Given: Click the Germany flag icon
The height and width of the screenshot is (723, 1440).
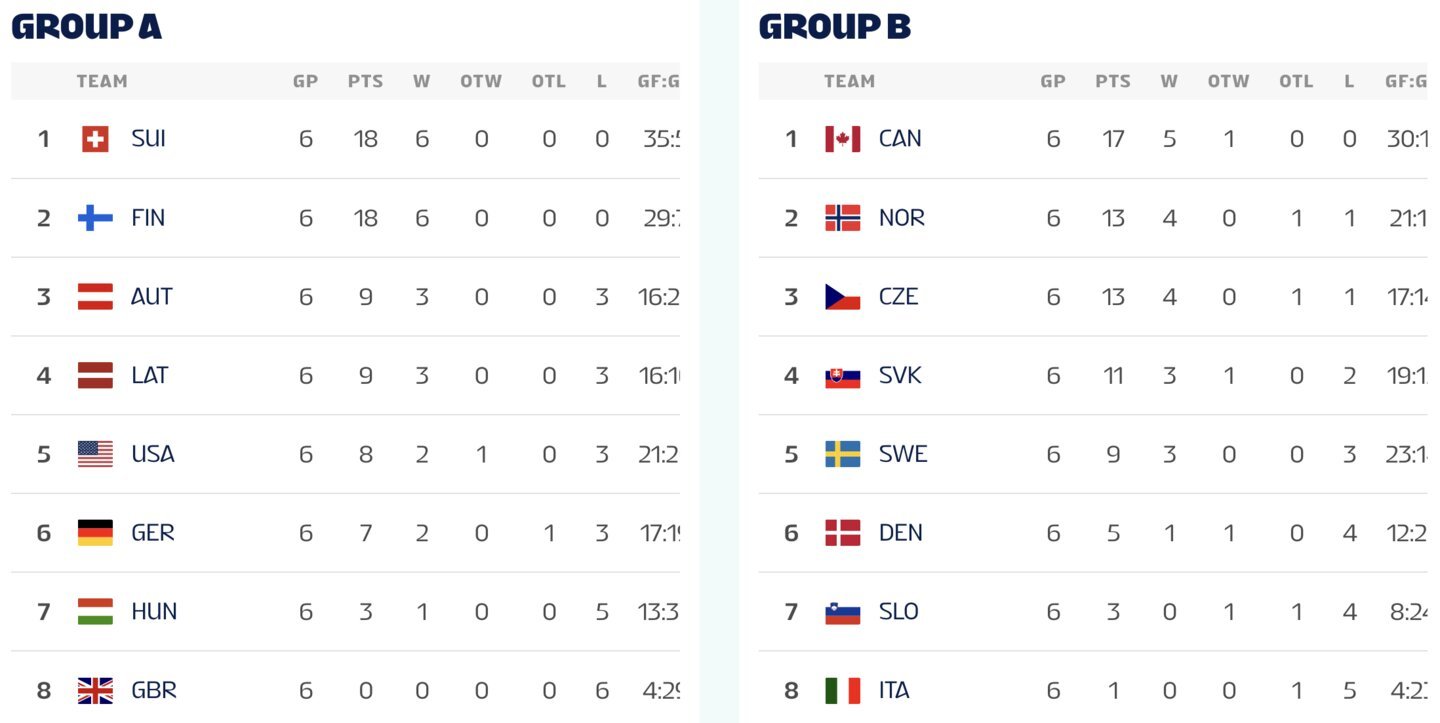Looking at the screenshot, I should (95, 533).
